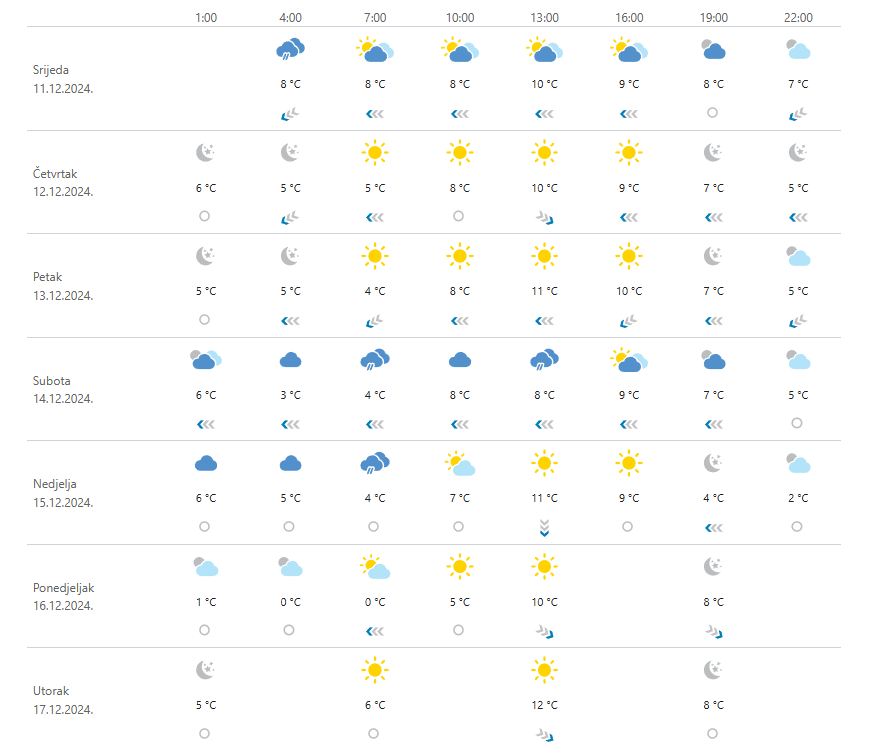Screen dimensions: 877x747
Task: Click sun icon for Utorak 13:00
Action: pos(544,670)
